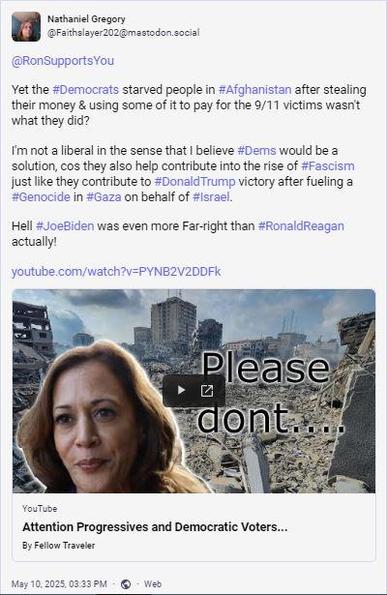
Task: Open the #JoeBiden hashtag
Action: click(65, 226)
